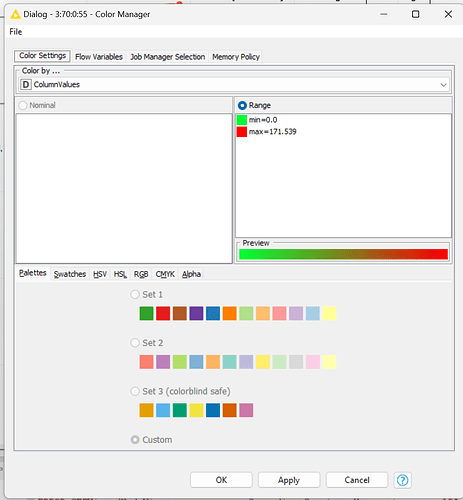The height and width of the screenshot is (500, 463).
Task: Select the Set 2 palette radio
Action: pos(135,343)
